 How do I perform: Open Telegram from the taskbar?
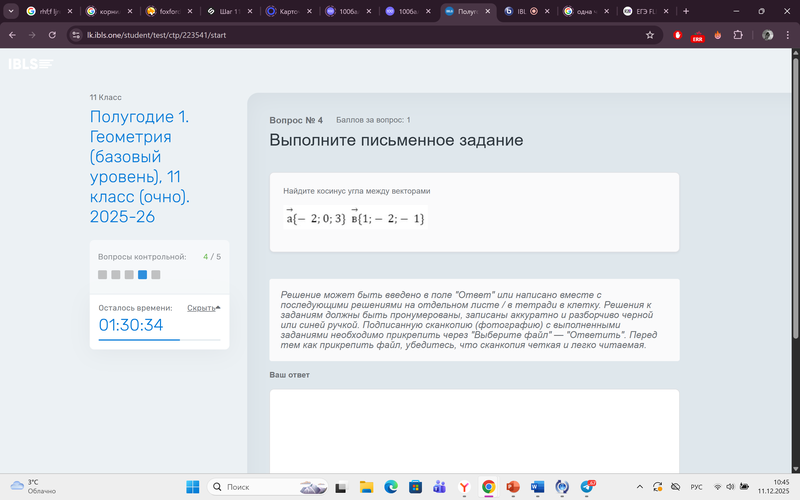click(x=588, y=486)
